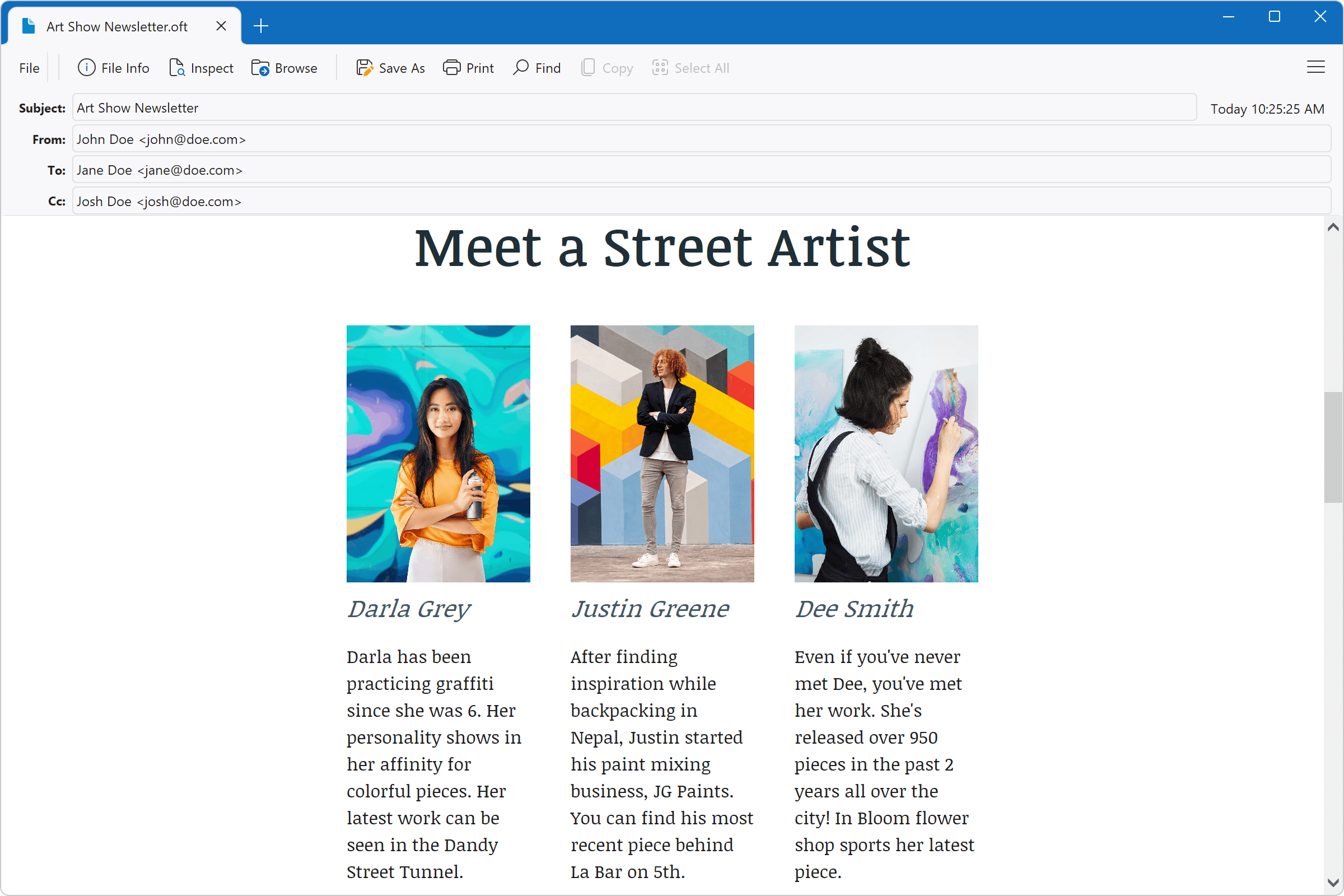The width and height of the screenshot is (1344, 896).
Task: Open Find with magnifier icon
Action: 521,68
